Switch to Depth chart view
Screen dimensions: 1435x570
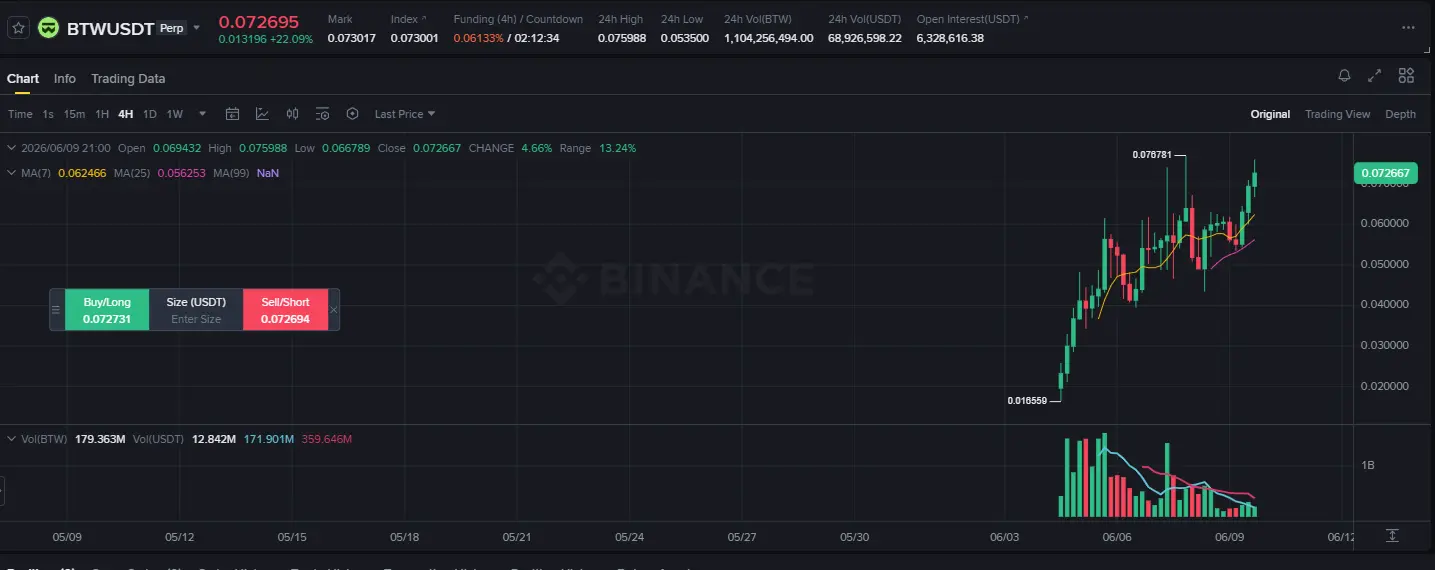pos(1400,114)
